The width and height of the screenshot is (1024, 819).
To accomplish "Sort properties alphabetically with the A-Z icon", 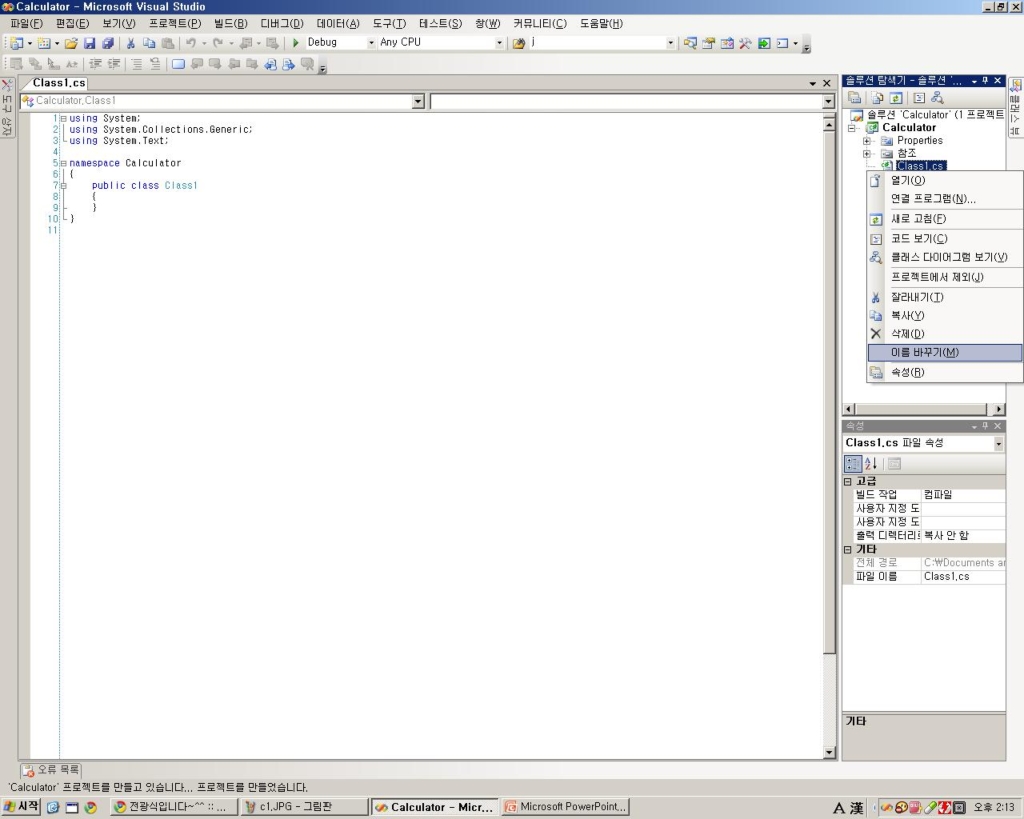I will click(871, 464).
